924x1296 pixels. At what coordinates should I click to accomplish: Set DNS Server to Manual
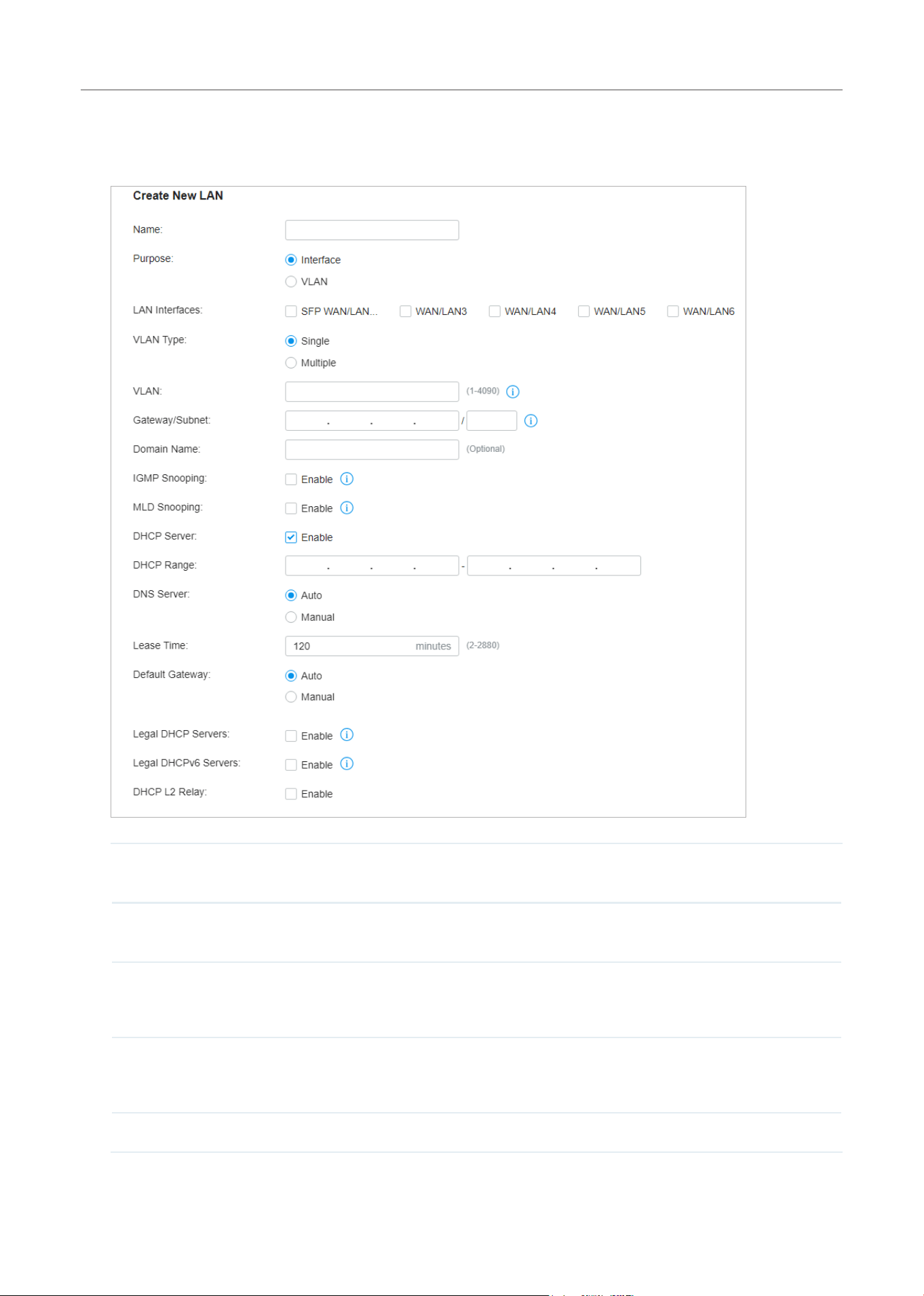click(291, 617)
